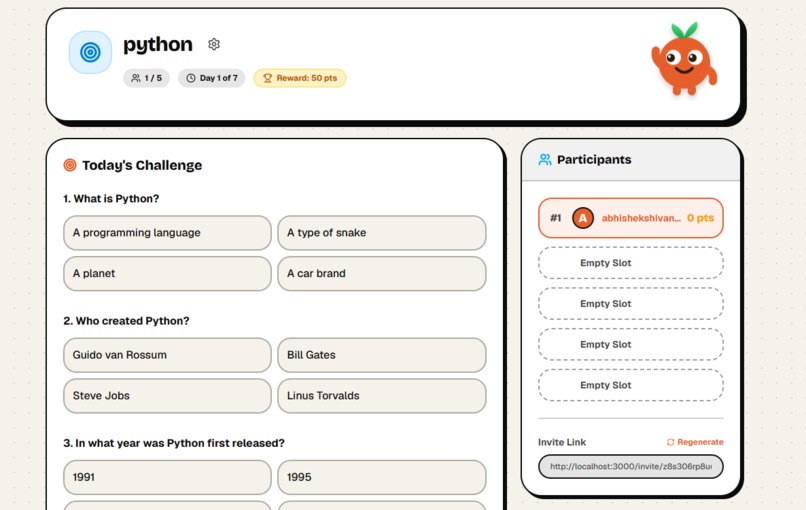Open the settings gear next to python
Viewport: 806px width, 510px height.
214,44
